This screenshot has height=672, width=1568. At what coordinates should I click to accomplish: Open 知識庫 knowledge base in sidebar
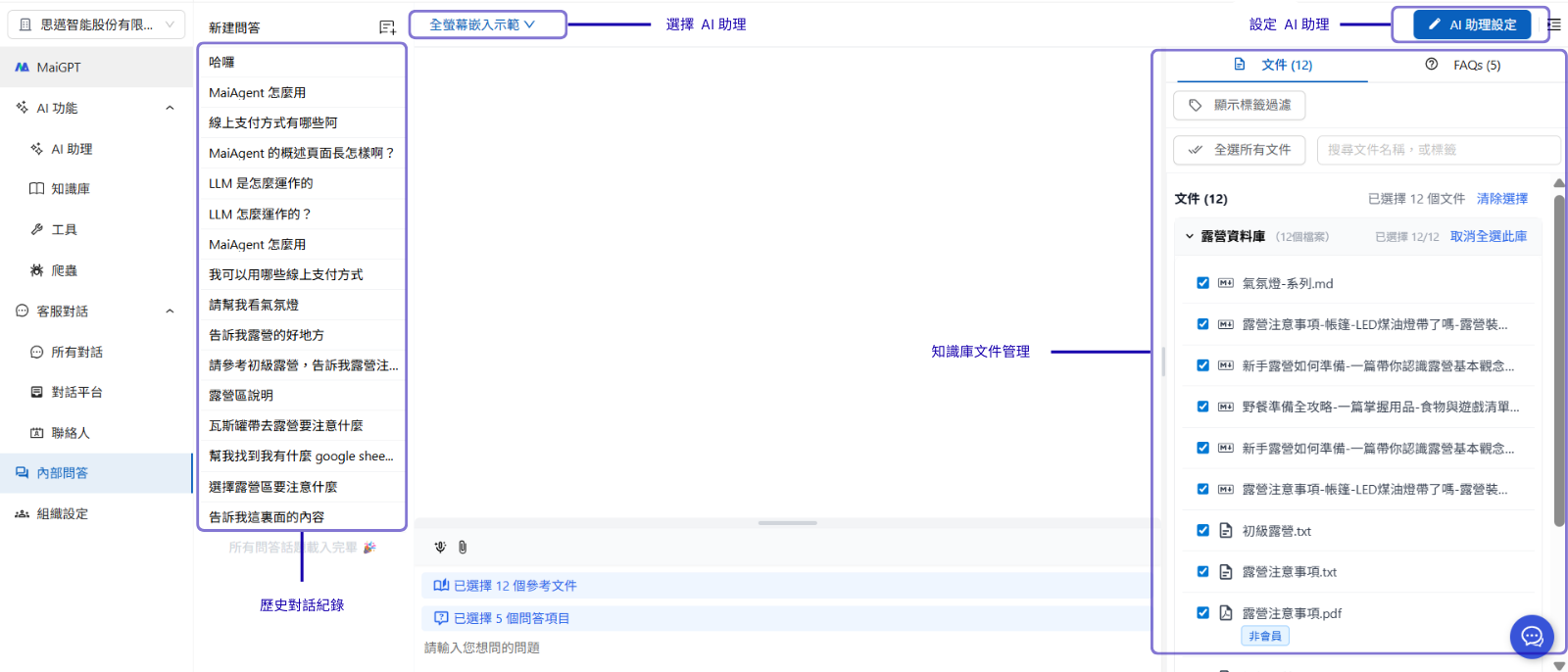point(71,189)
